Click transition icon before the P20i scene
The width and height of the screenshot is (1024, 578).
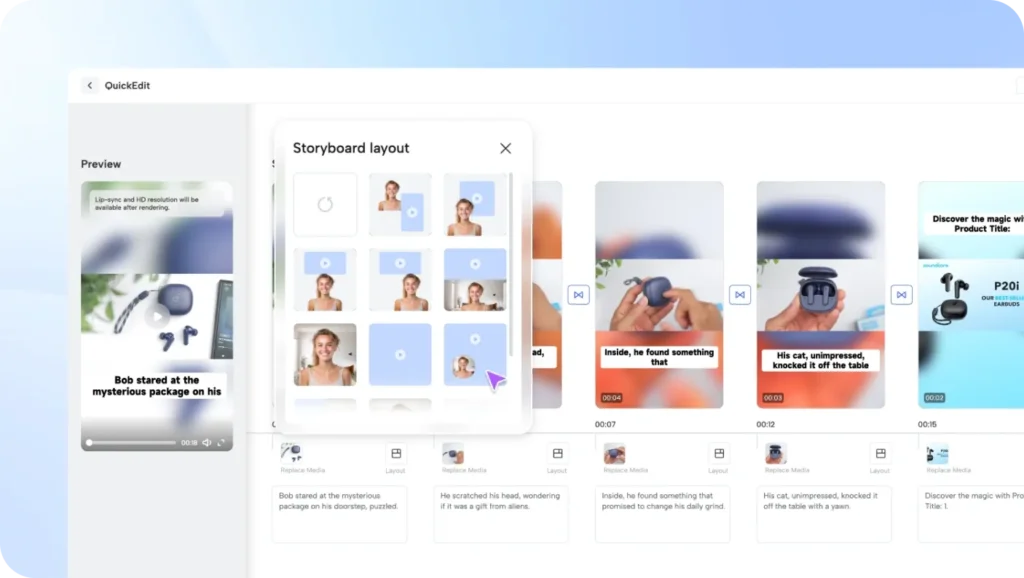tap(901, 295)
